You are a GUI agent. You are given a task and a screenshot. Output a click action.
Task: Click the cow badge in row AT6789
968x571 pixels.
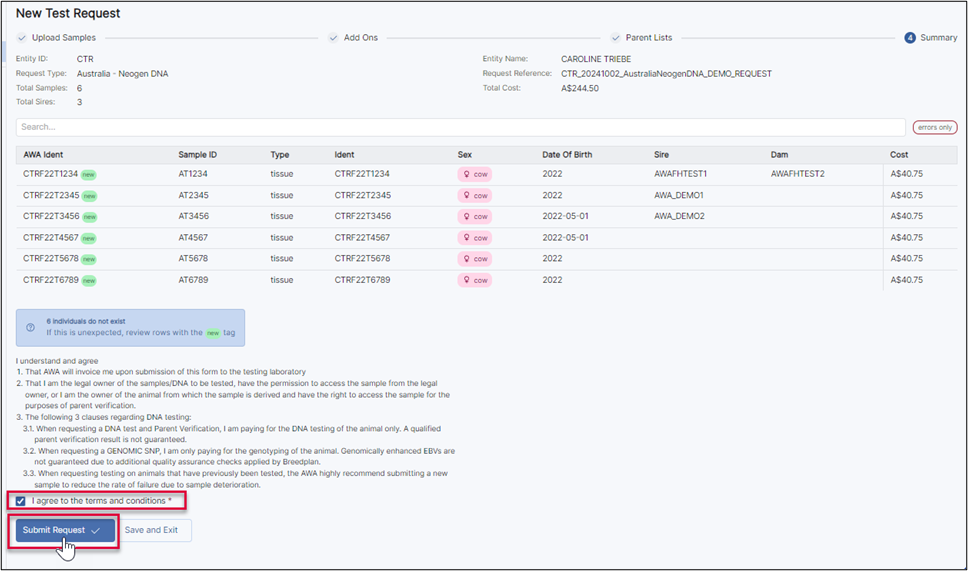475,280
